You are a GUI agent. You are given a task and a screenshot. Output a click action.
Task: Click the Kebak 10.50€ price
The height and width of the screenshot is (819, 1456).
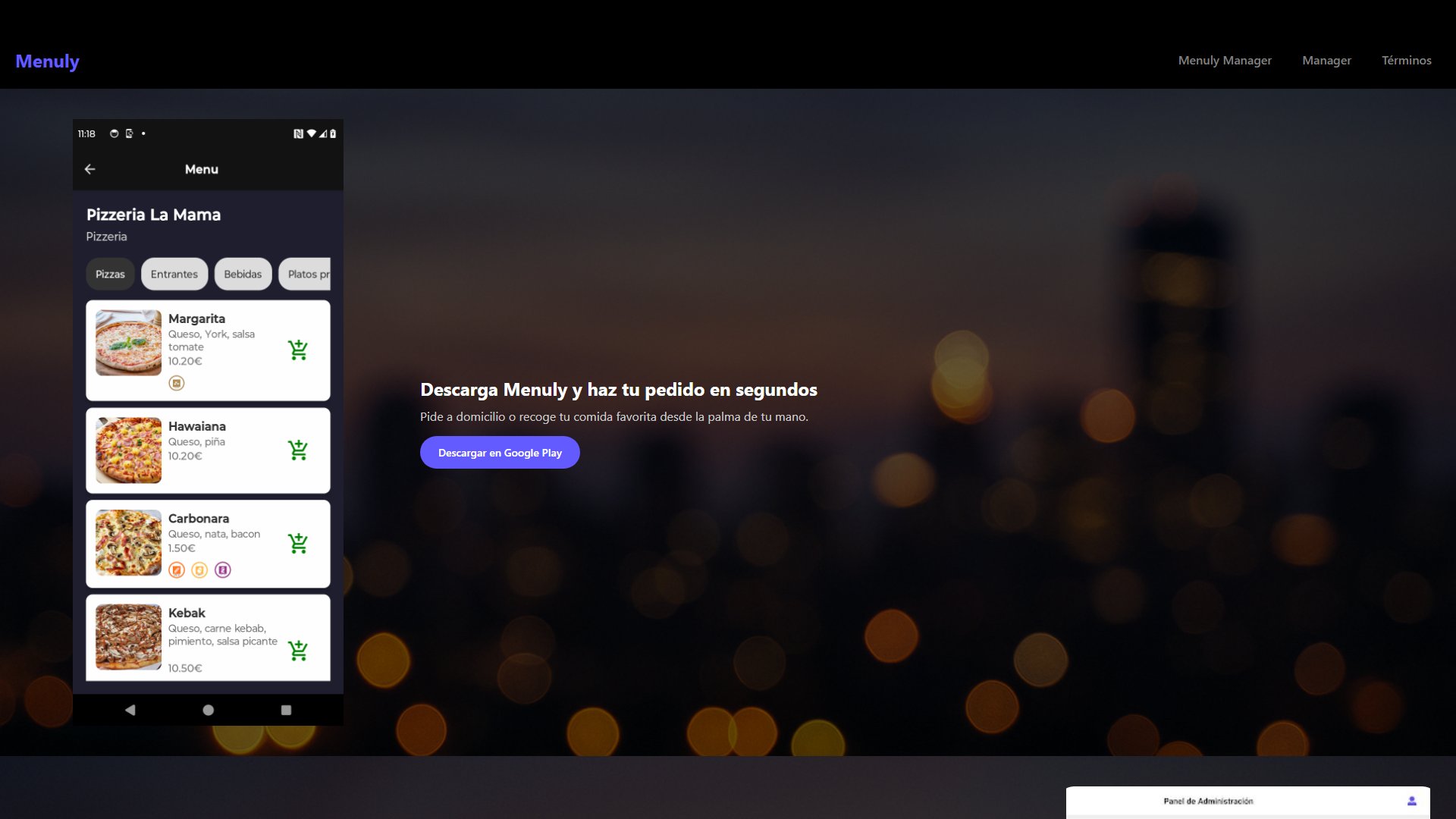coord(185,668)
